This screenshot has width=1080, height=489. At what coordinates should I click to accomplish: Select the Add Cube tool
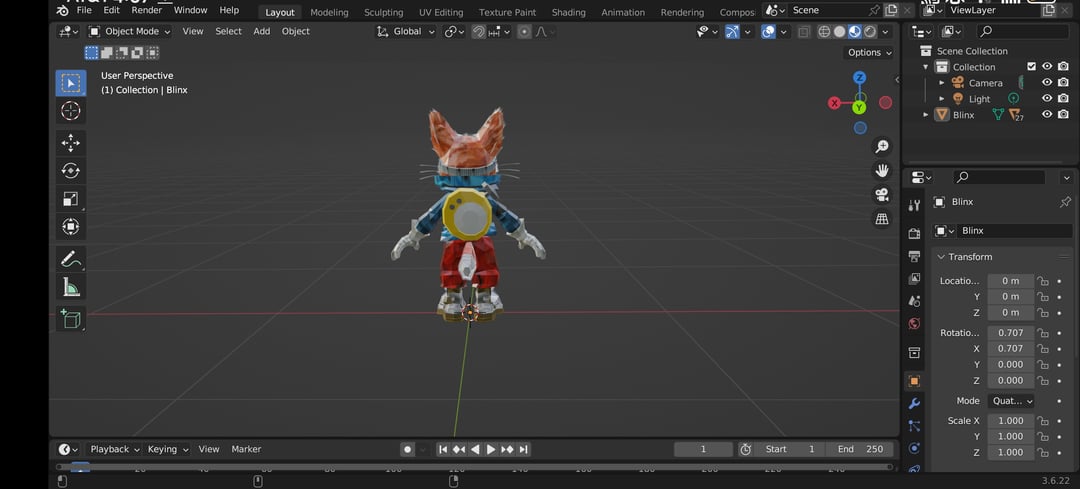pyautogui.click(x=70, y=319)
